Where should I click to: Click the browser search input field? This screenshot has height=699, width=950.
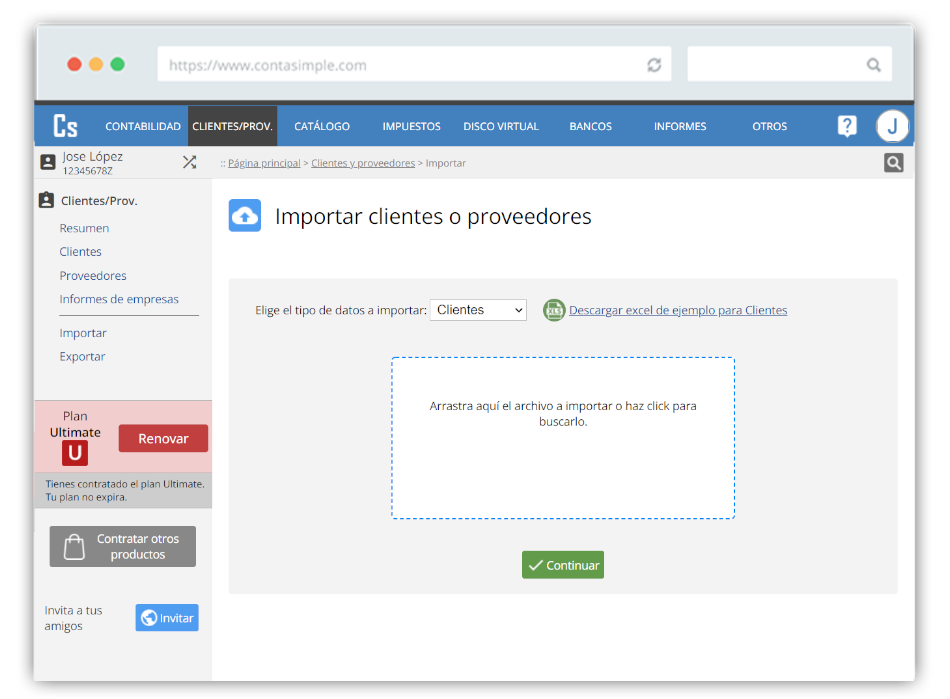(x=789, y=64)
